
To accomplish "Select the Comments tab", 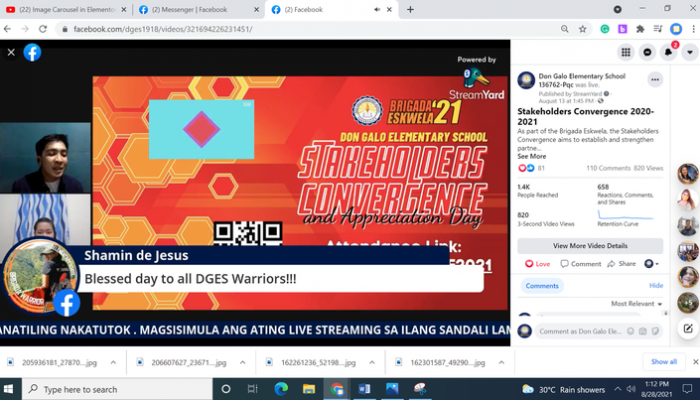I will 542,286.
